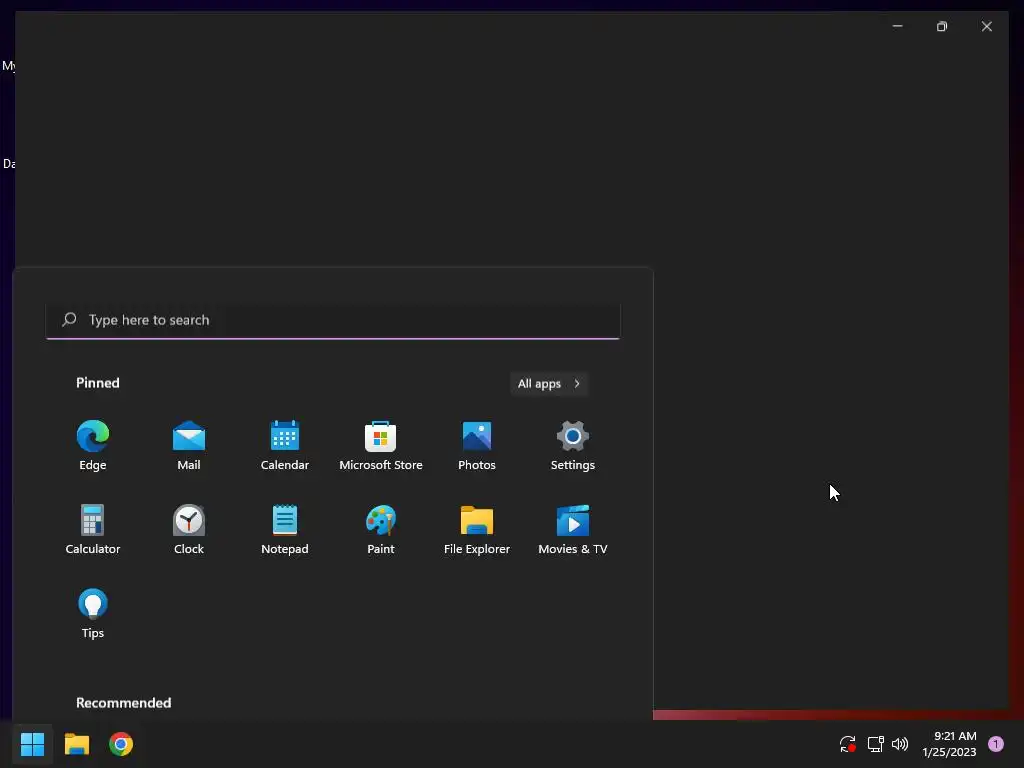Launch the Mail app
This screenshot has height=768, width=1024.
click(189, 446)
